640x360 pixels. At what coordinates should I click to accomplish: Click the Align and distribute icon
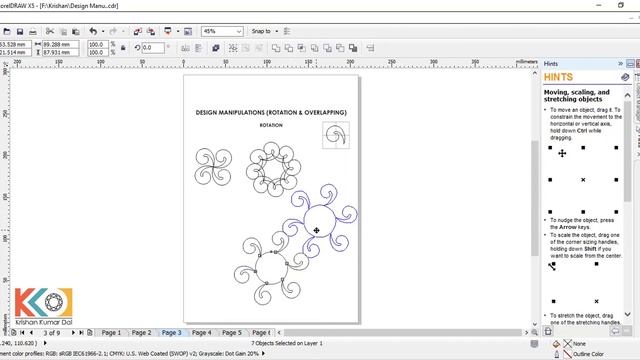[370, 48]
